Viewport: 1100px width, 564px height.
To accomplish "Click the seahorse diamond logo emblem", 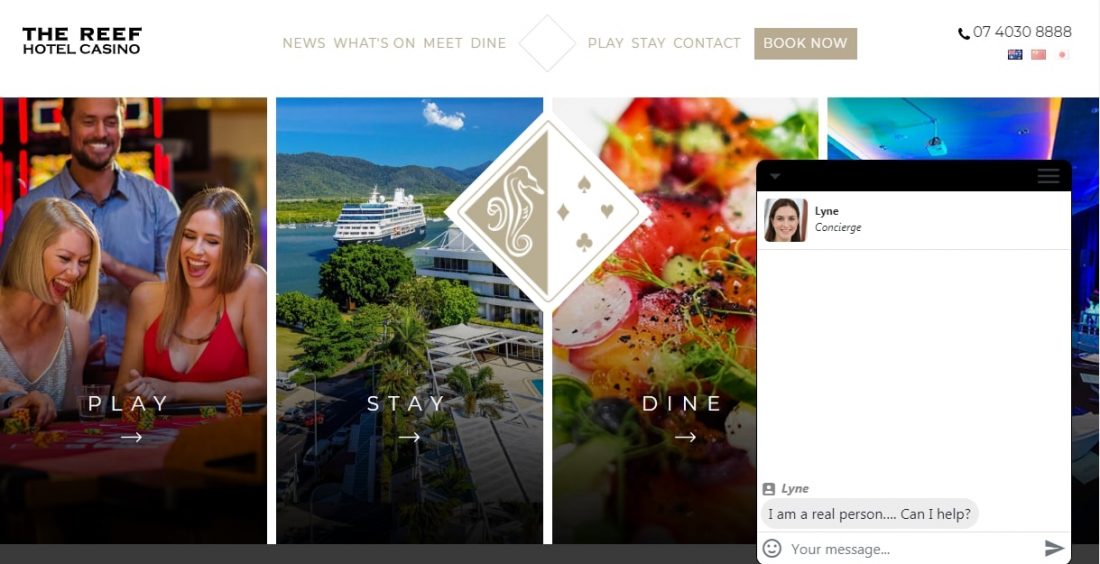I will (547, 211).
